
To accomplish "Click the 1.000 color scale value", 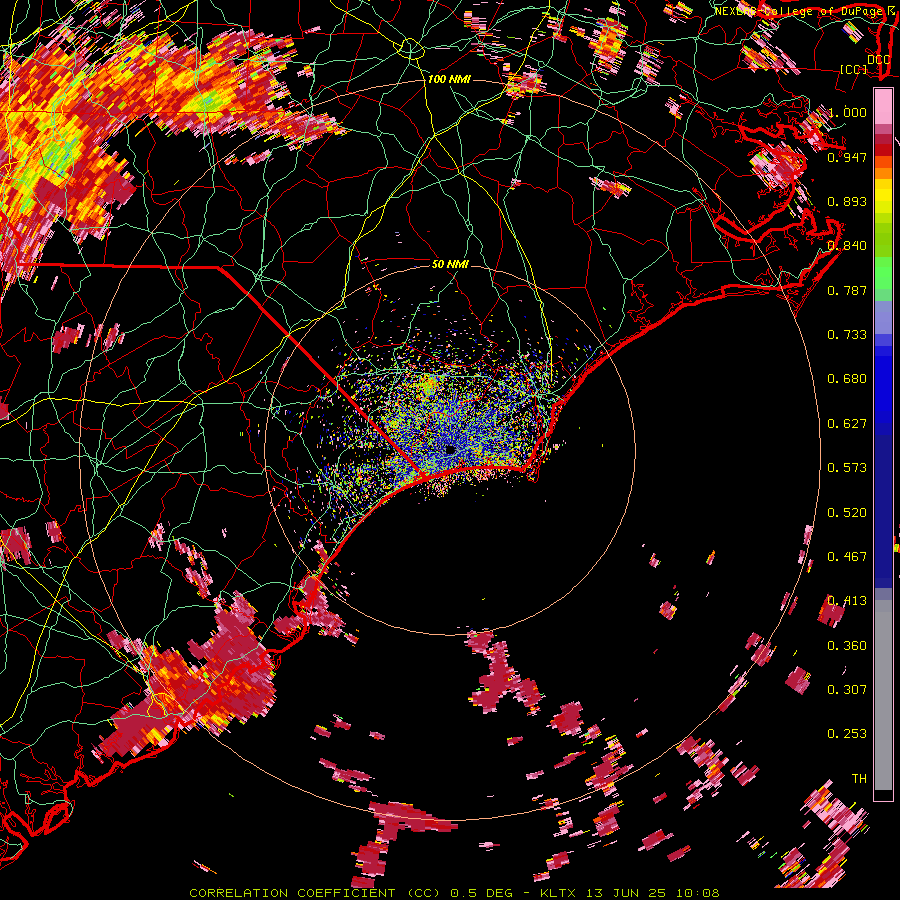I will point(847,112).
